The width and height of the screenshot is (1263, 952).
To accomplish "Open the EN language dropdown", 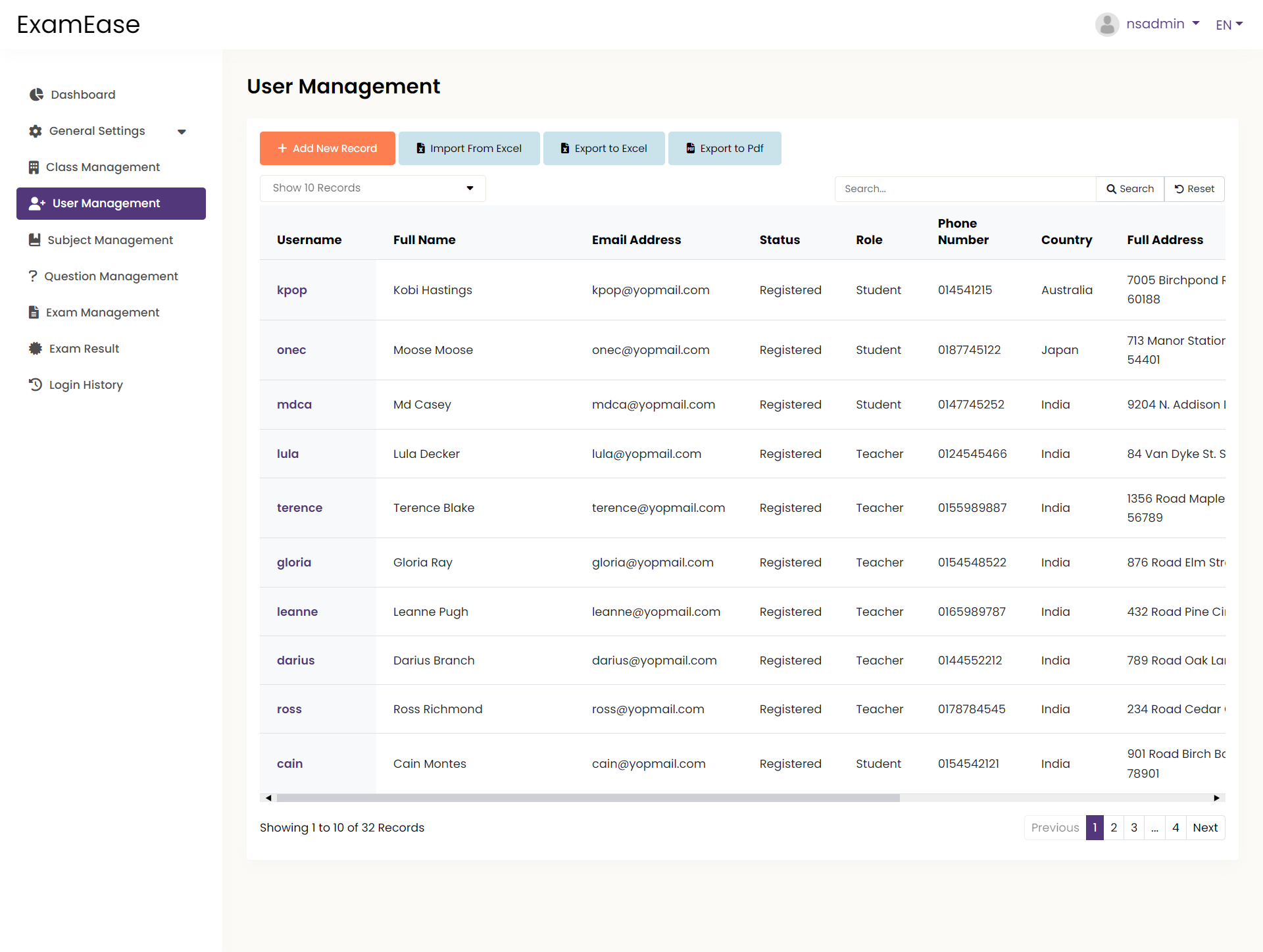I will (1229, 24).
